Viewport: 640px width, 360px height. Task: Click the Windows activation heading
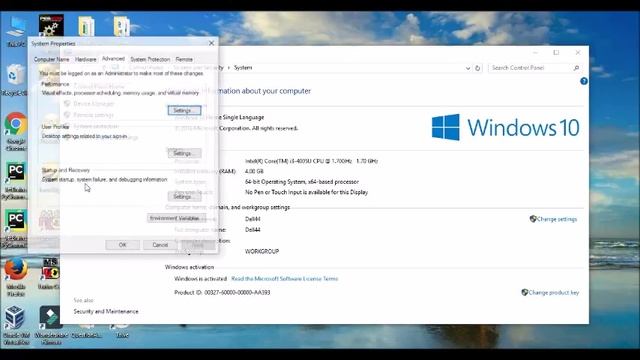(x=189, y=267)
